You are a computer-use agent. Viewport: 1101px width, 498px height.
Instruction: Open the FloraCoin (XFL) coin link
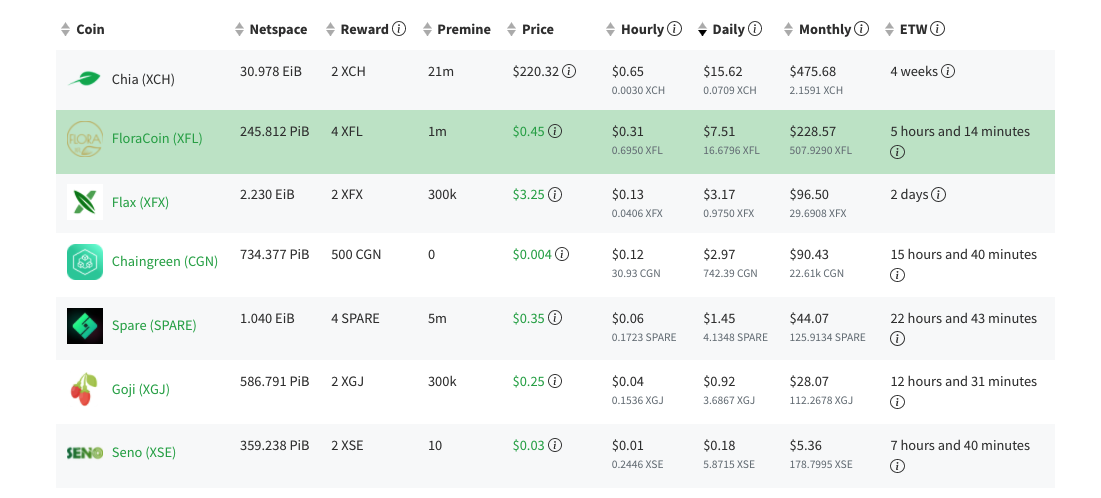pyautogui.click(x=157, y=138)
